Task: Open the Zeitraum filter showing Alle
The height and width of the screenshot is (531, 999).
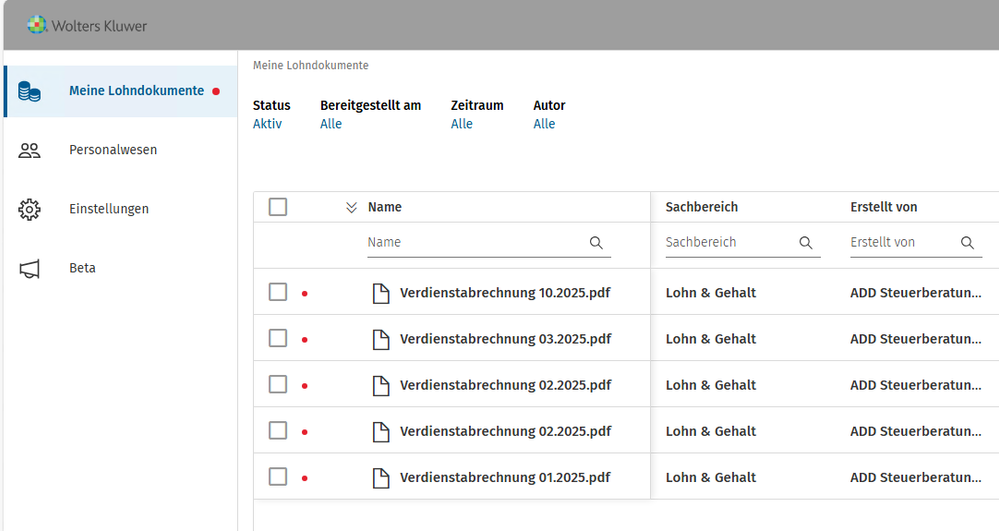Action: click(x=461, y=124)
